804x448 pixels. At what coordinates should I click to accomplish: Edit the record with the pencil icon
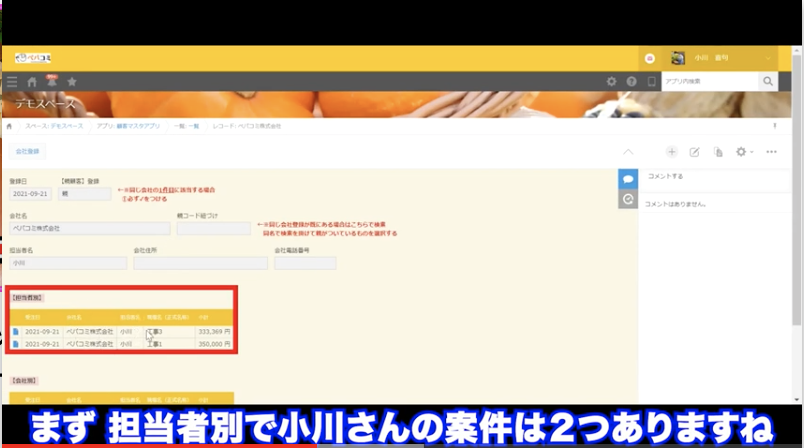(695, 152)
